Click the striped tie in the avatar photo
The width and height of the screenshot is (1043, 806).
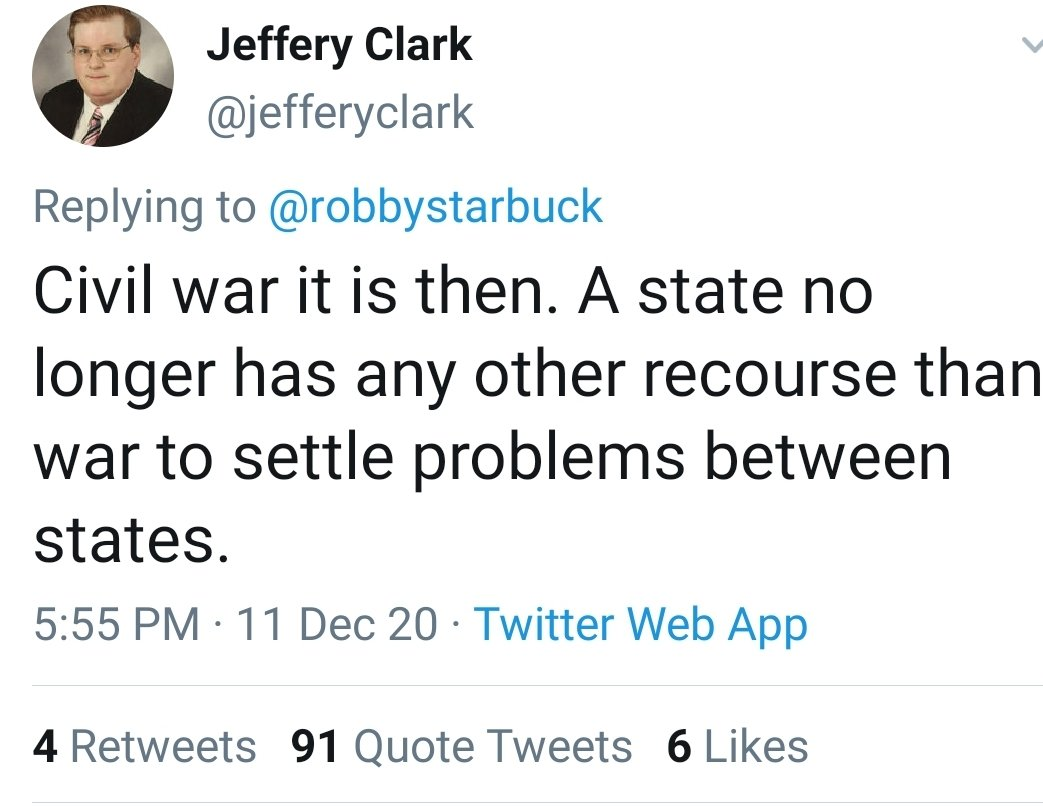[92, 126]
